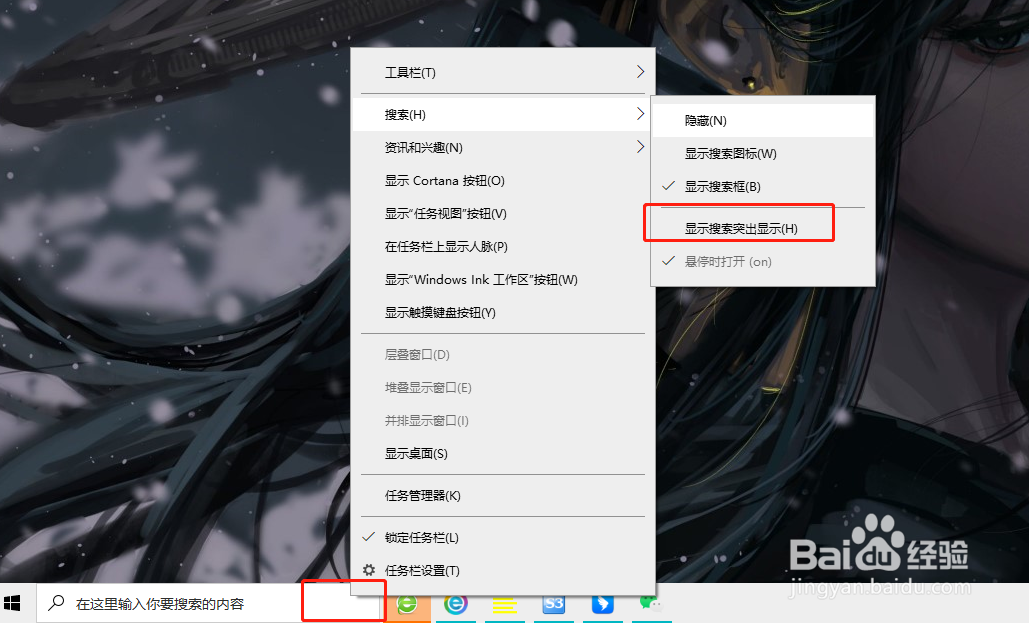This screenshot has width=1029, height=623.
Task: Toggle 锁定任务栏(L) checkmark
Action: coord(503,537)
